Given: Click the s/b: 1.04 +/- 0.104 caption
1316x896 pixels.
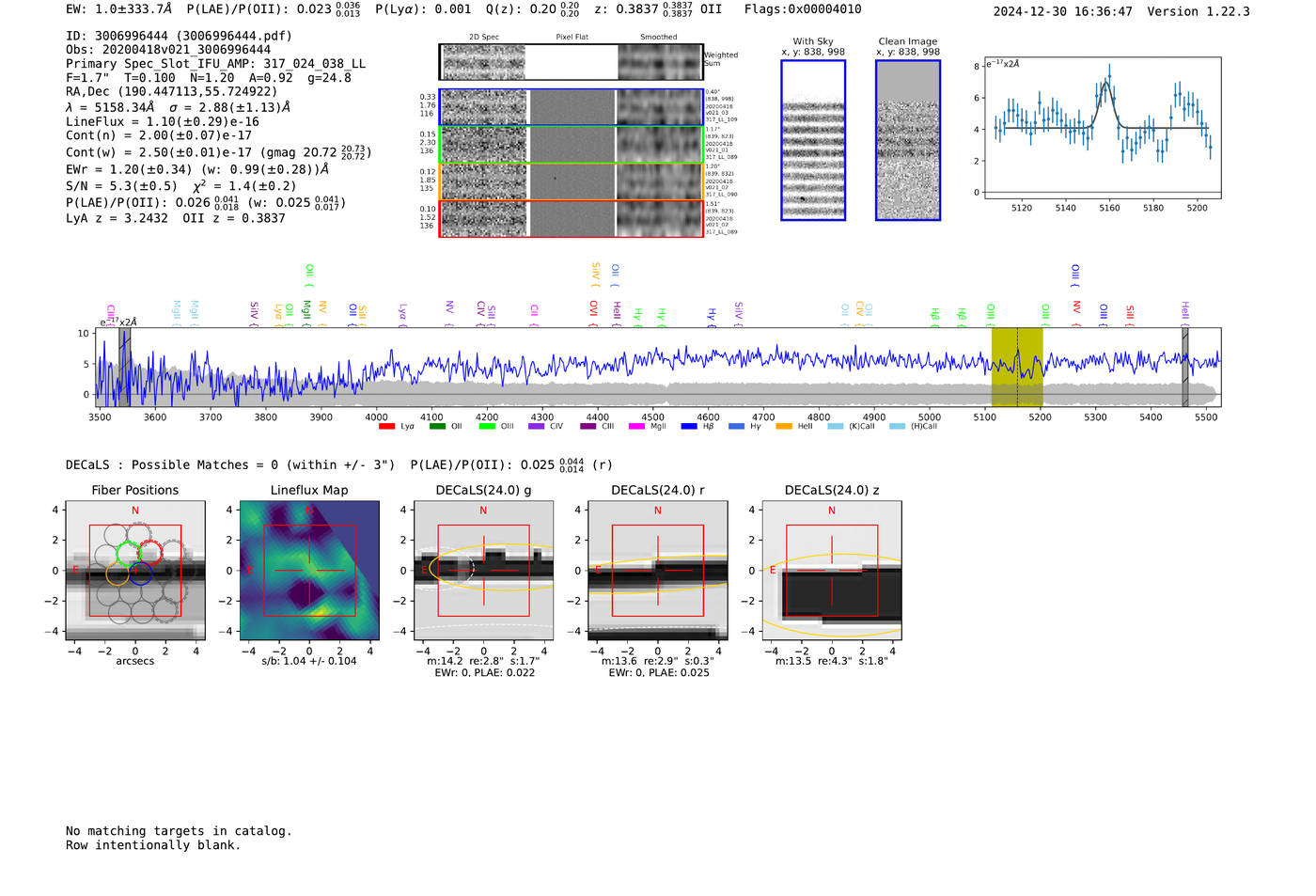Looking at the screenshot, I should pos(309,661).
